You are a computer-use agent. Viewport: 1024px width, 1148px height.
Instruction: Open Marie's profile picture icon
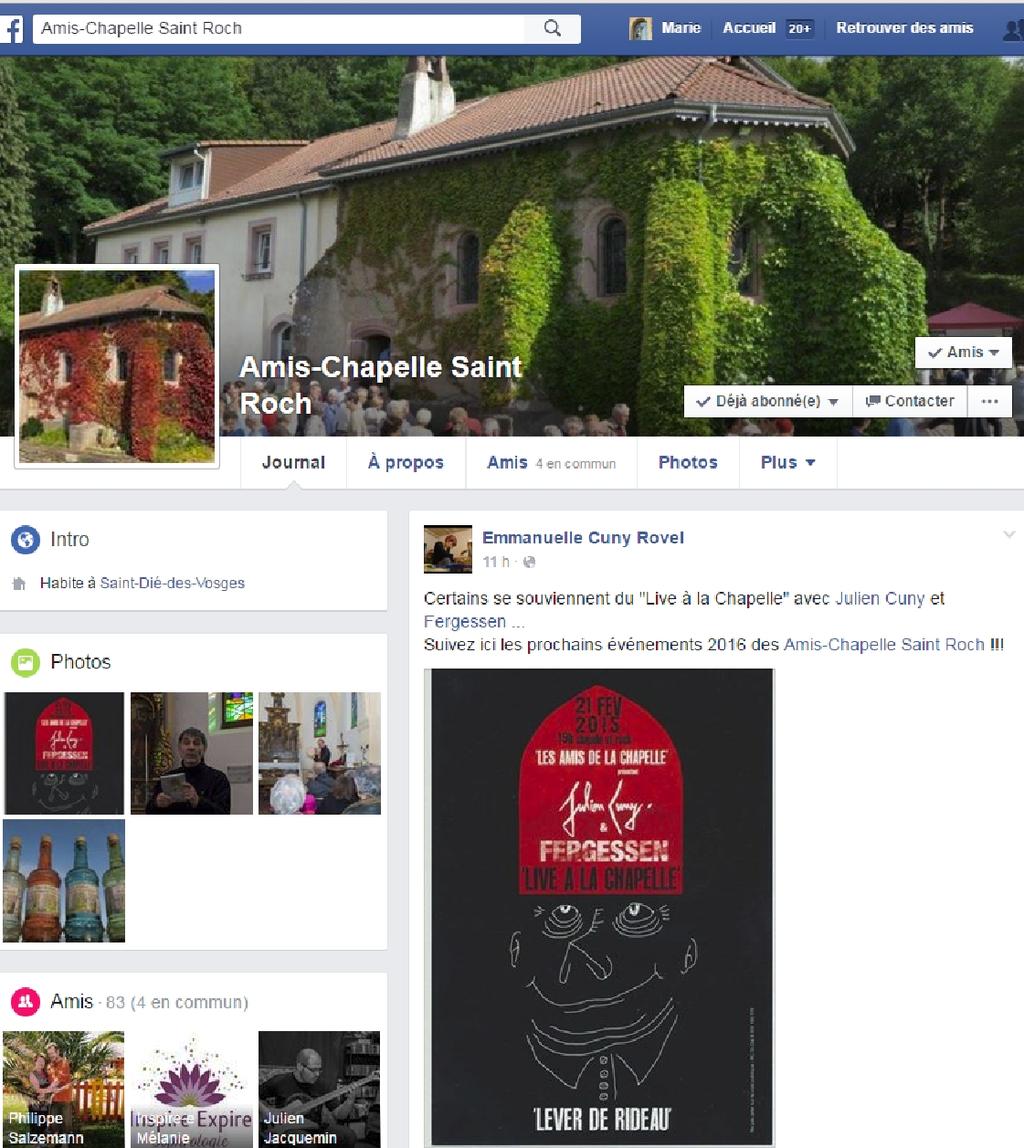pos(640,29)
